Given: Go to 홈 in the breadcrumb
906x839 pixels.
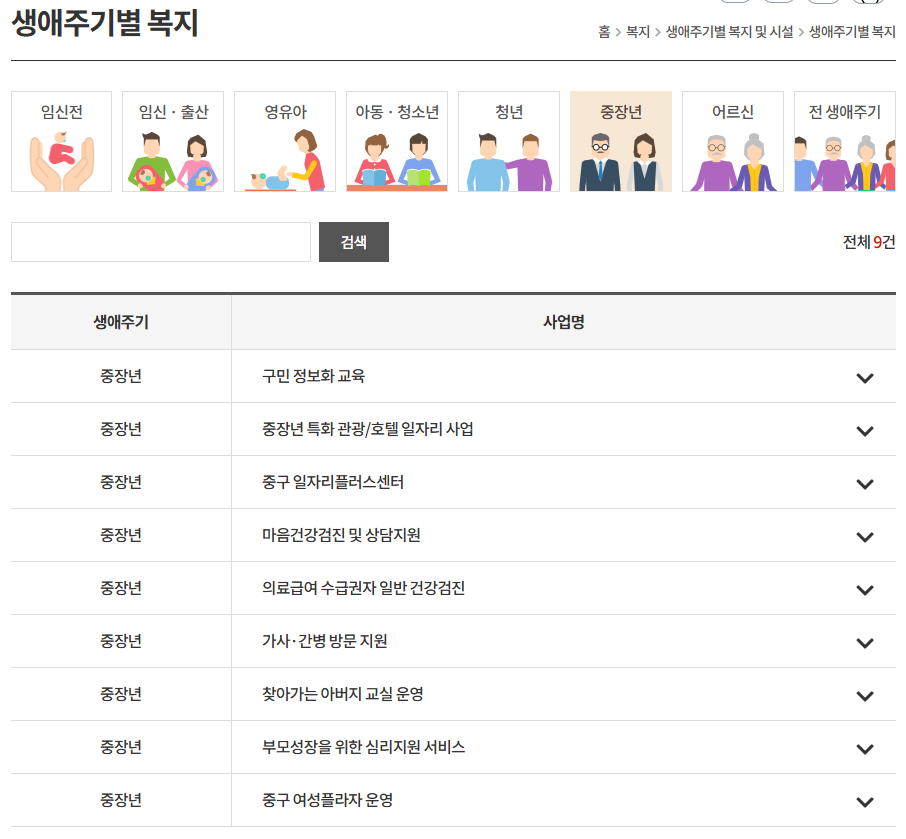Looking at the screenshot, I should pos(604,32).
